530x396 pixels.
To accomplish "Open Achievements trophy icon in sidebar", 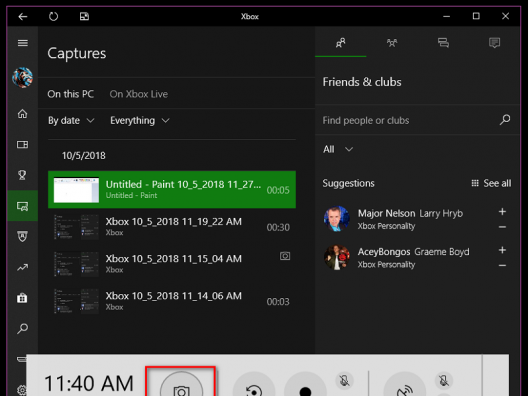I will click(x=22, y=175).
